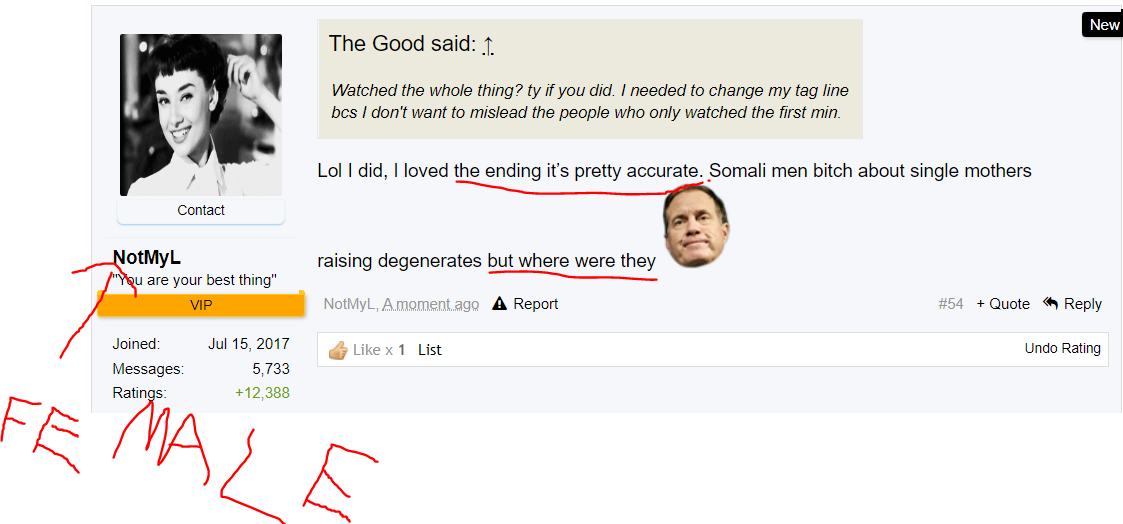Open the NotMyL username in the sidebar
Image resolution: width=1123 pixels, height=524 pixels.
147,258
